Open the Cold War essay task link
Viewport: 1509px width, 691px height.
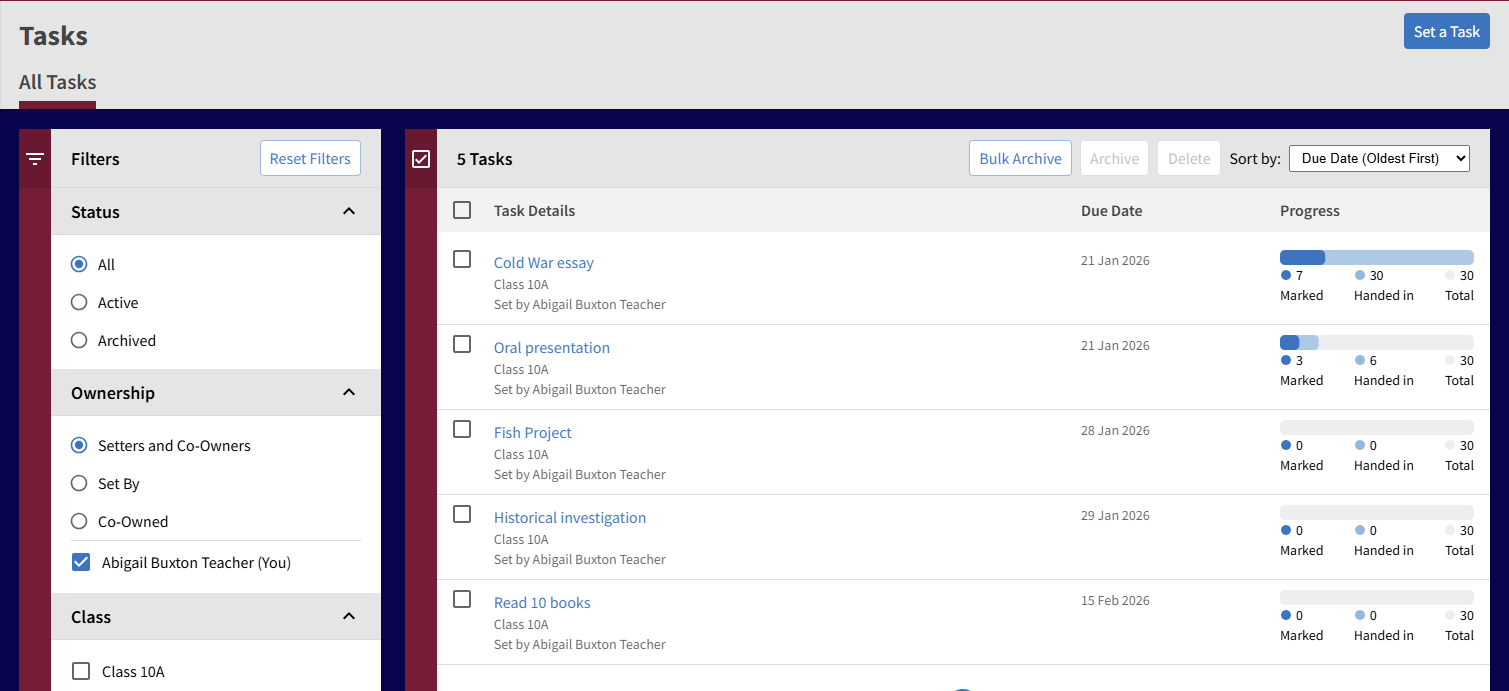point(544,263)
